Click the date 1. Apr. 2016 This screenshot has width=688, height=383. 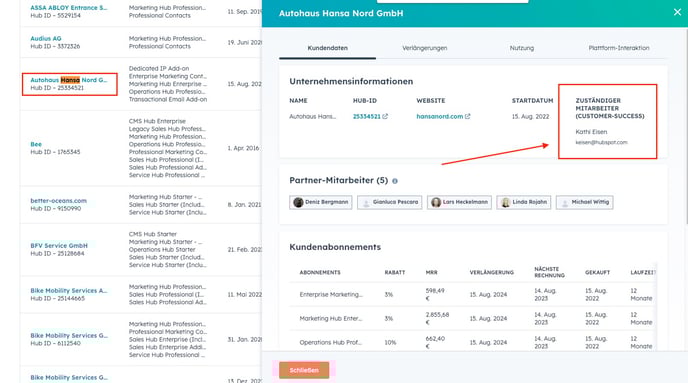click(x=243, y=148)
